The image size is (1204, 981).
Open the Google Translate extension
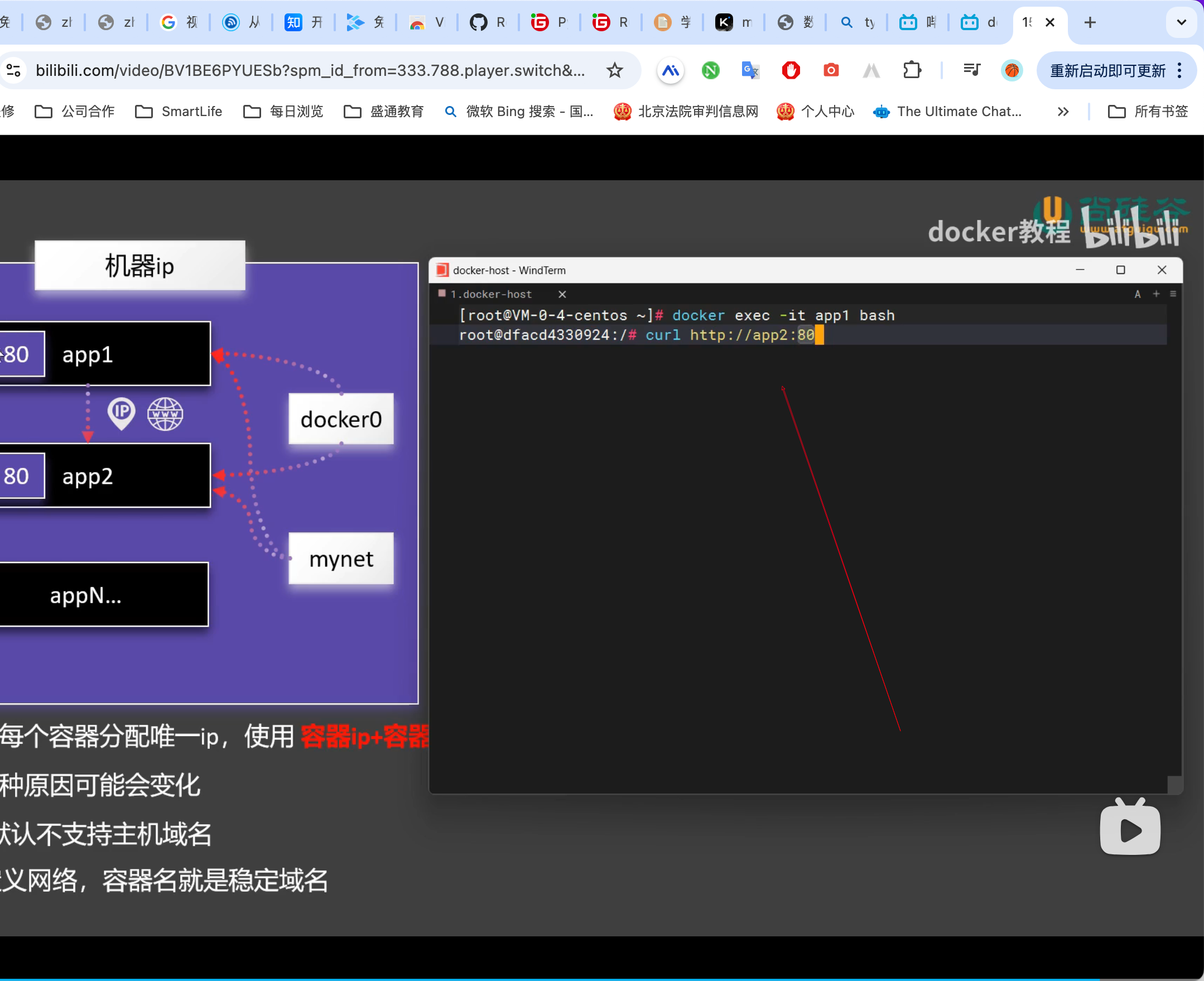point(750,71)
